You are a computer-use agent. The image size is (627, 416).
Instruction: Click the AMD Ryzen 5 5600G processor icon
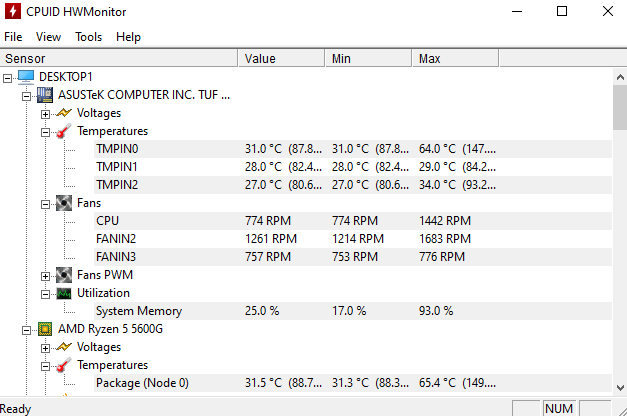tap(45, 329)
